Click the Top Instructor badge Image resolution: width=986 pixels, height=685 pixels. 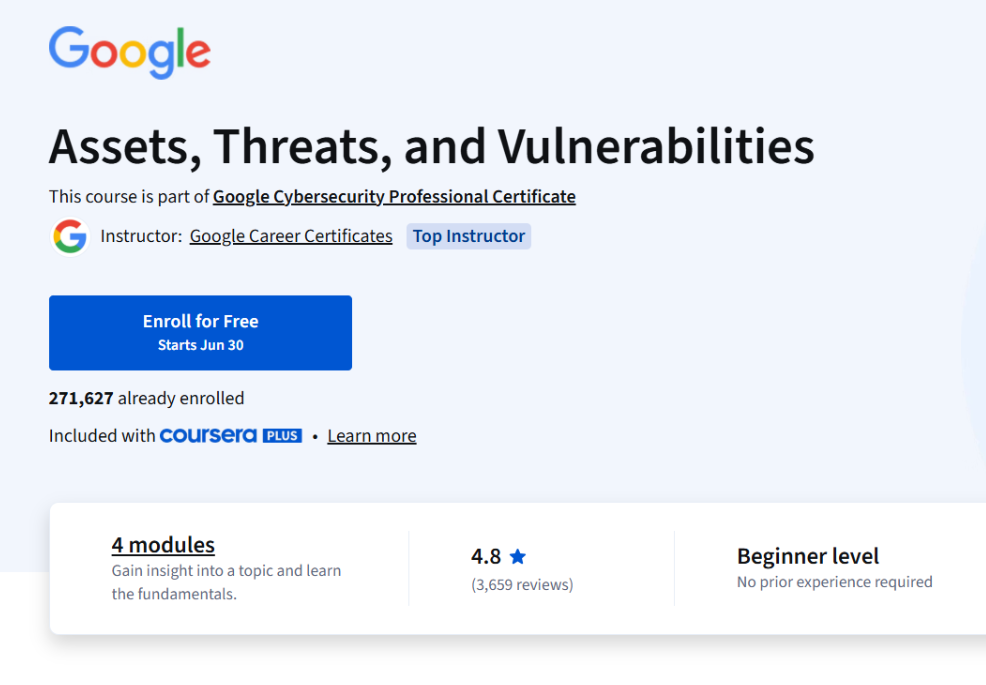point(468,236)
